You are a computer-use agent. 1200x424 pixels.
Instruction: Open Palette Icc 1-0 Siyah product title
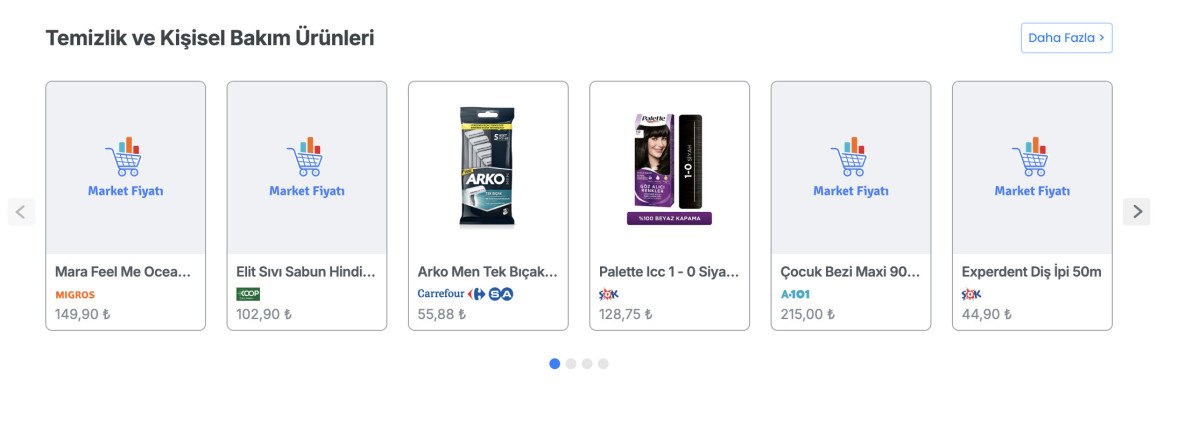tap(668, 272)
